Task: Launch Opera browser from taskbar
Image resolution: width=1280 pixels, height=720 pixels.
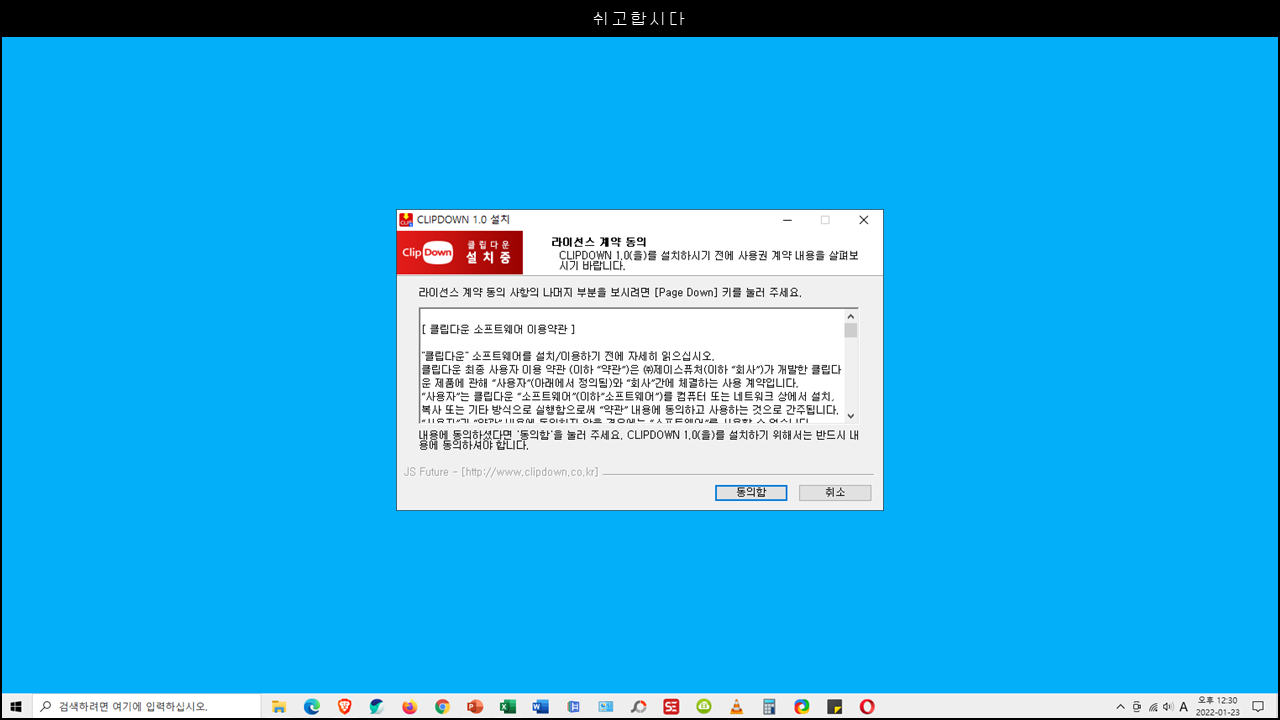Action: (x=867, y=706)
